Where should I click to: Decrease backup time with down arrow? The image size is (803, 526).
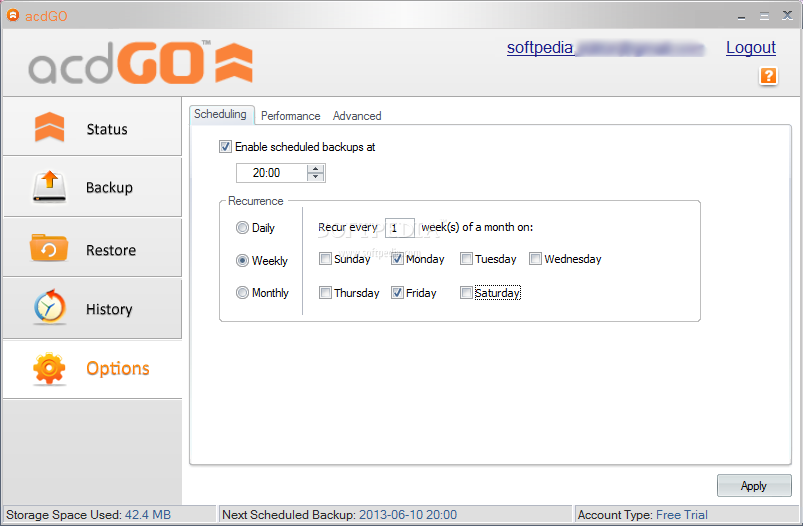pos(315,177)
